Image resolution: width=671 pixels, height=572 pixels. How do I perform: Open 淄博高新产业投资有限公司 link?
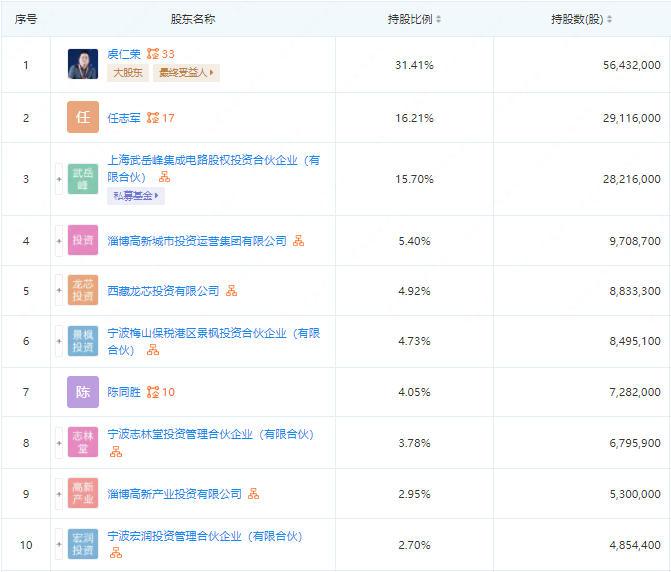(x=174, y=494)
